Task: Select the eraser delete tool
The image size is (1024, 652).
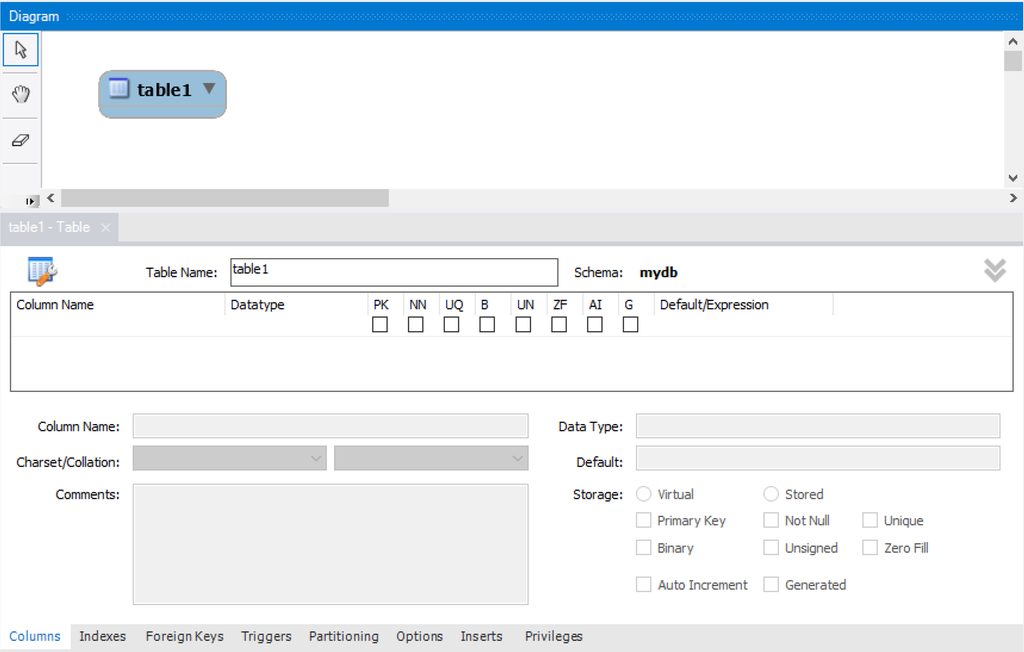Action: click(20, 139)
